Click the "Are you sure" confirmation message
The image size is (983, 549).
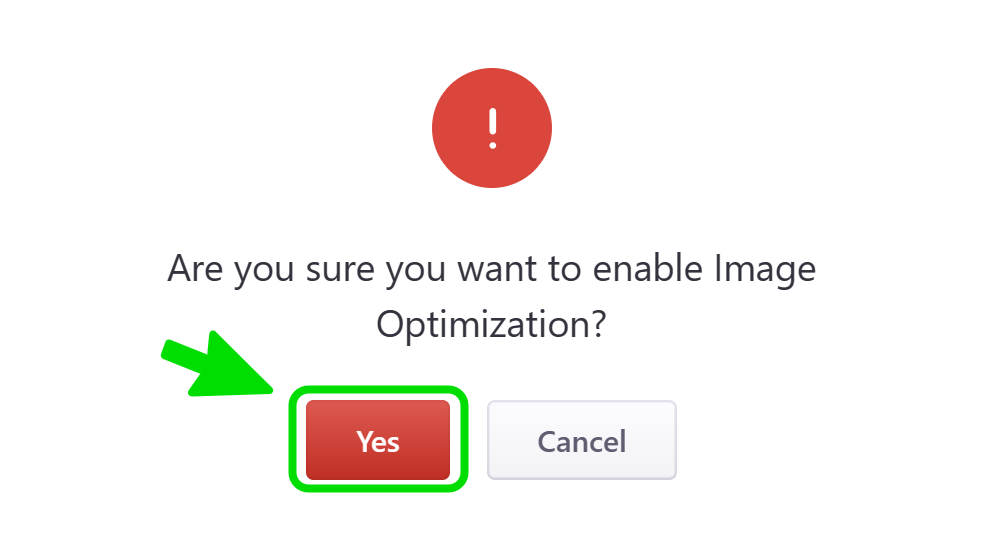click(491, 297)
